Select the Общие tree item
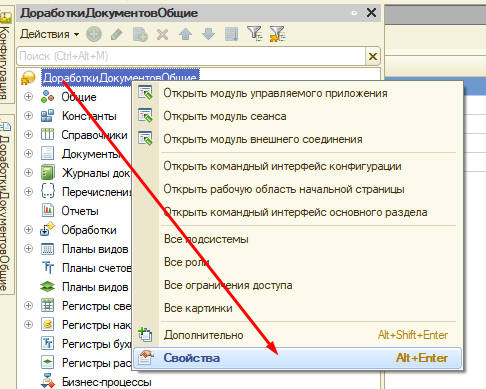This screenshot has height=389, width=486. 79,97
